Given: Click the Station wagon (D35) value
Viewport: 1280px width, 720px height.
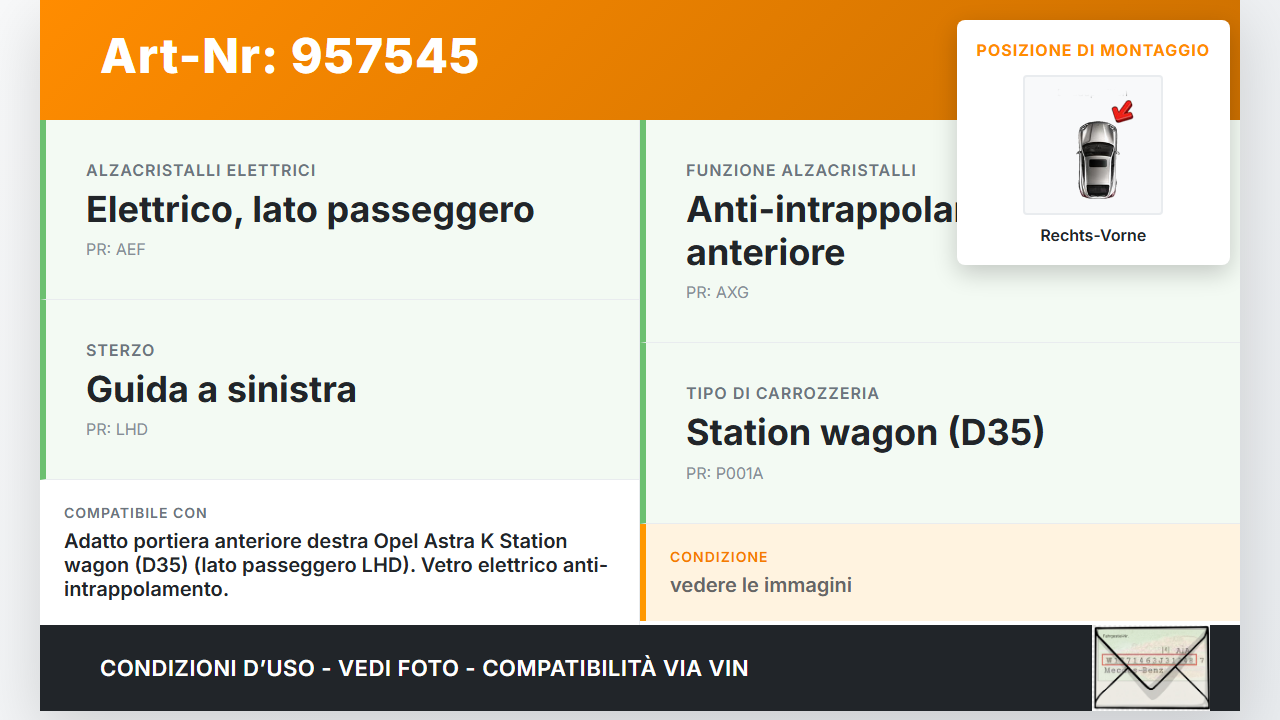Looking at the screenshot, I should [x=865, y=432].
